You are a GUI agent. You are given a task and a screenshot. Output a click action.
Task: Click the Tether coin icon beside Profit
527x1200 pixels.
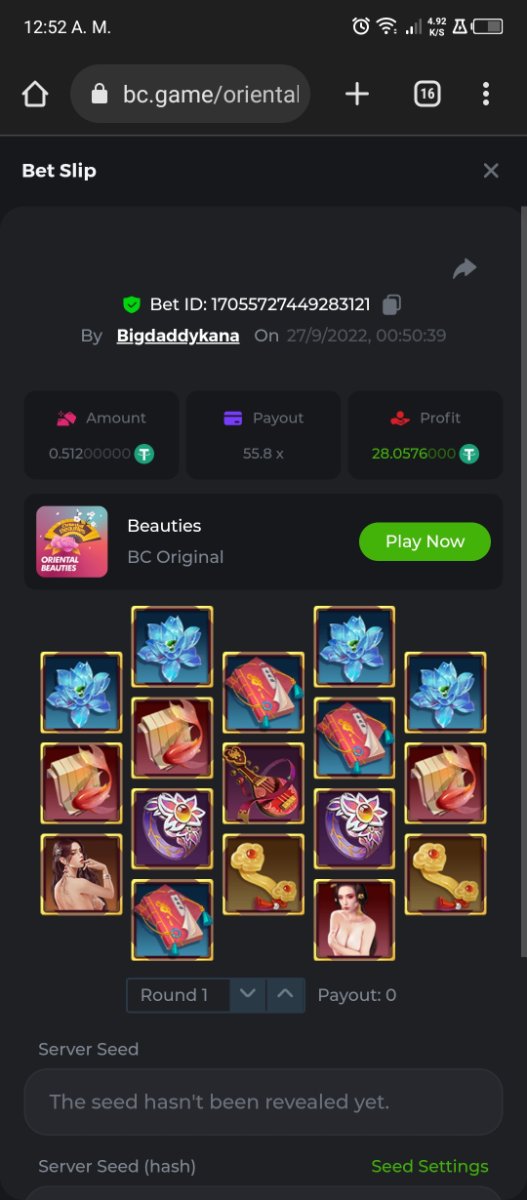[469, 454]
